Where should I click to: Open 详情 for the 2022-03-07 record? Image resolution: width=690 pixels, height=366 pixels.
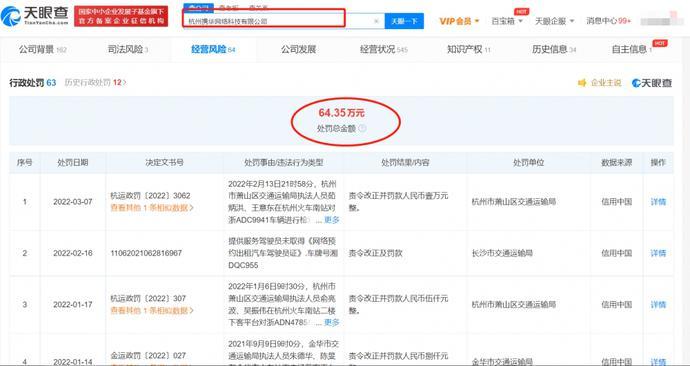point(658,202)
